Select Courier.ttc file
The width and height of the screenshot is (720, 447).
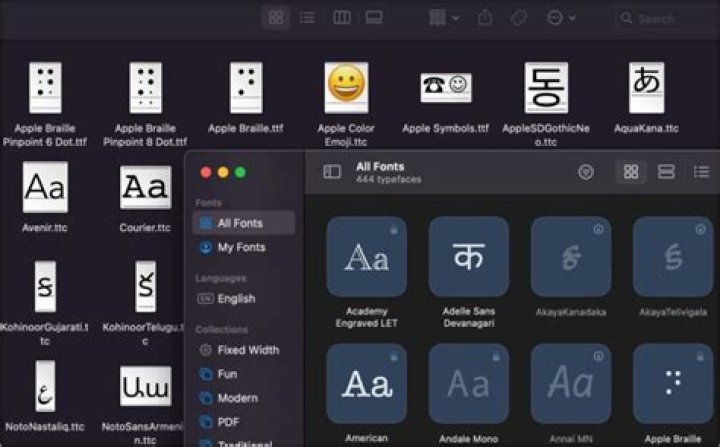[x=146, y=187]
